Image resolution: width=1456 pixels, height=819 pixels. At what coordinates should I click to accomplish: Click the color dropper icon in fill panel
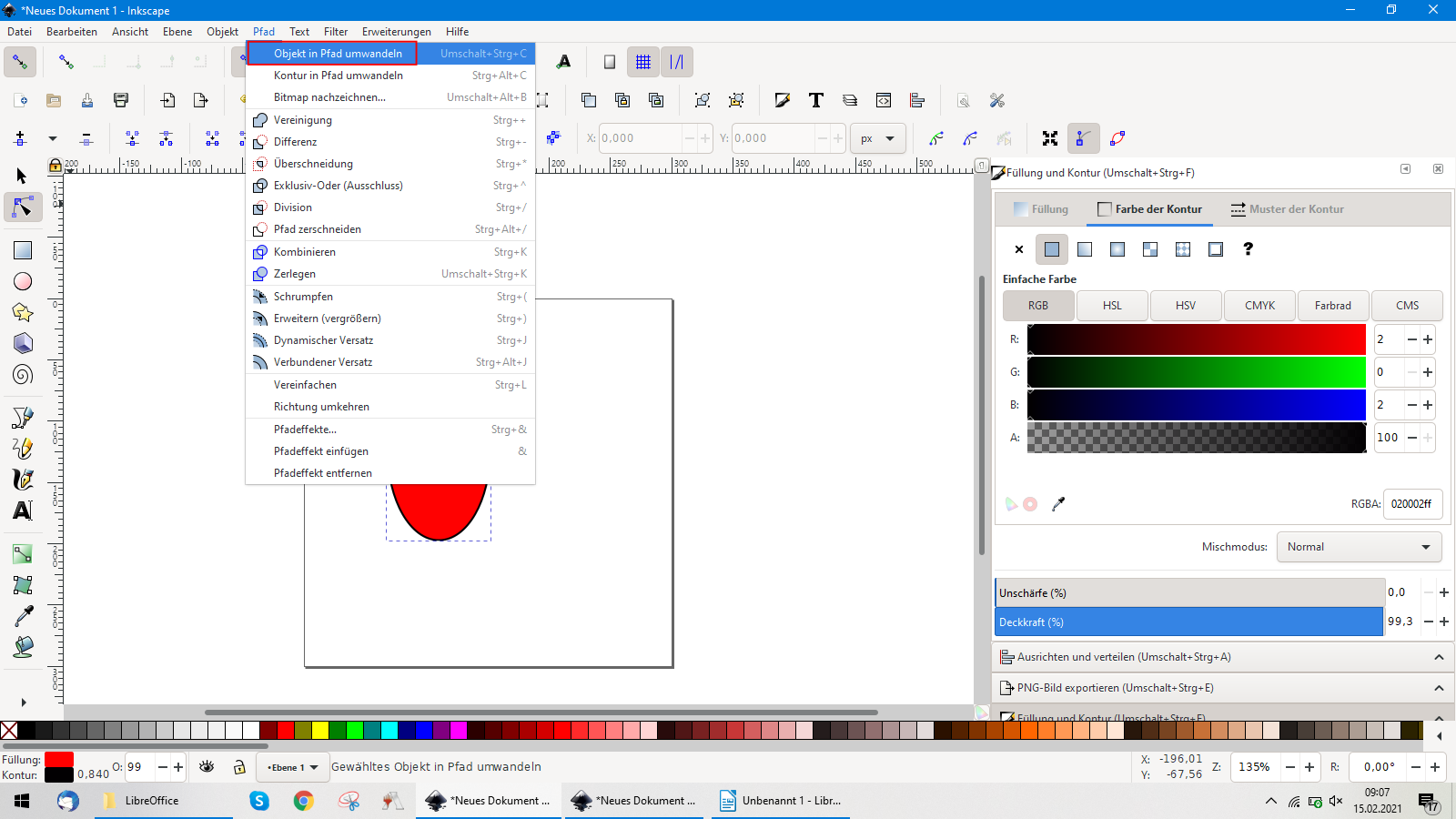tap(1058, 504)
